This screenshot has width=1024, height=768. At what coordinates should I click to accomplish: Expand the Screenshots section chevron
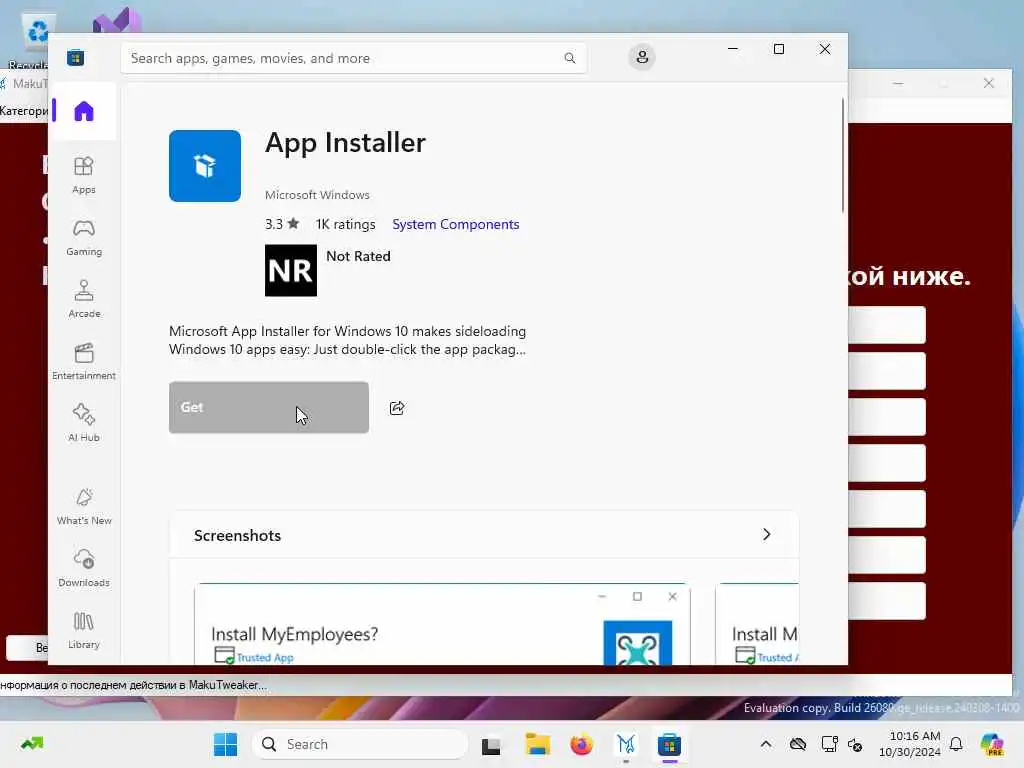767,535
